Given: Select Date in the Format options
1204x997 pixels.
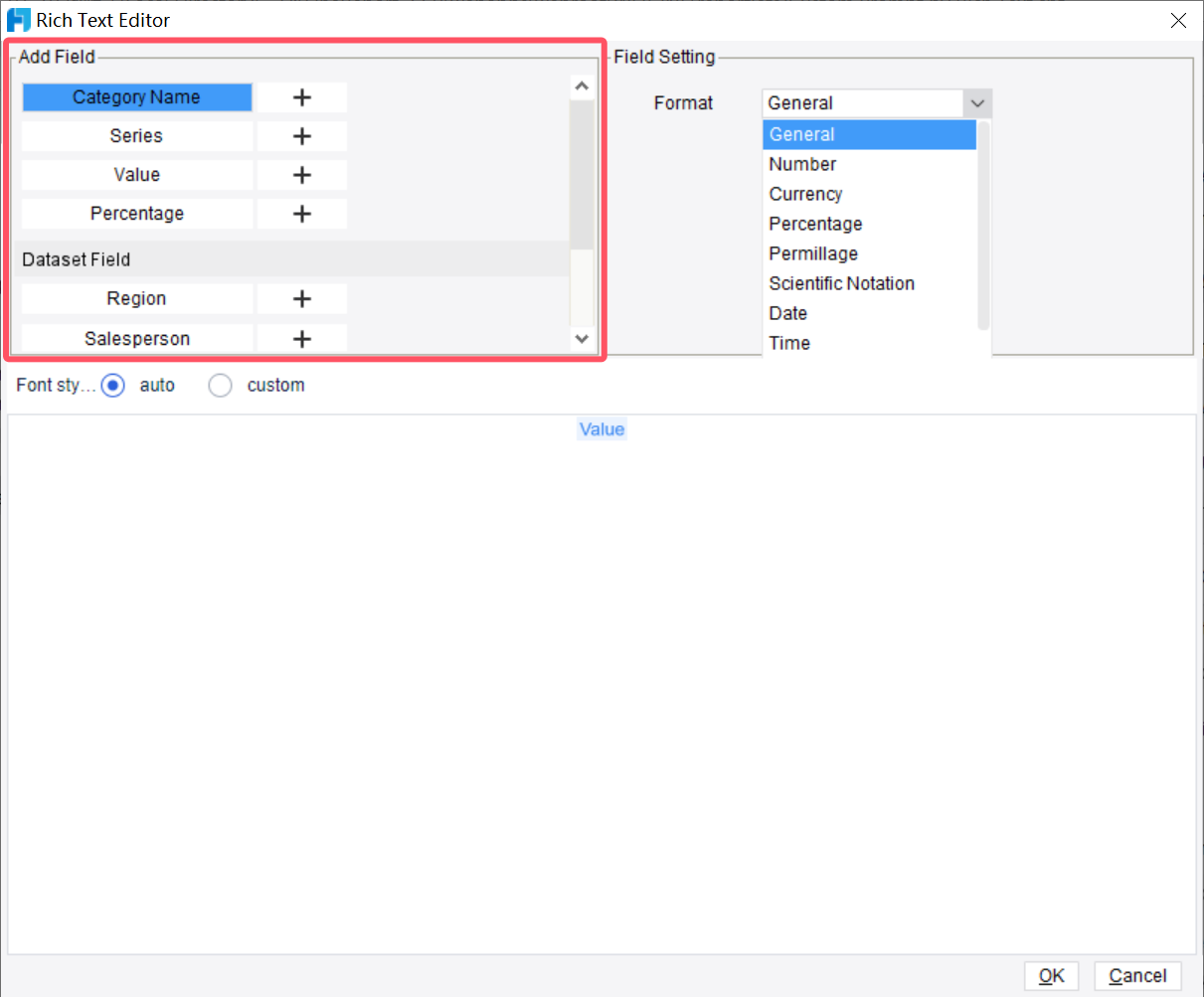Looking at the screenshot, I should 787,313.
